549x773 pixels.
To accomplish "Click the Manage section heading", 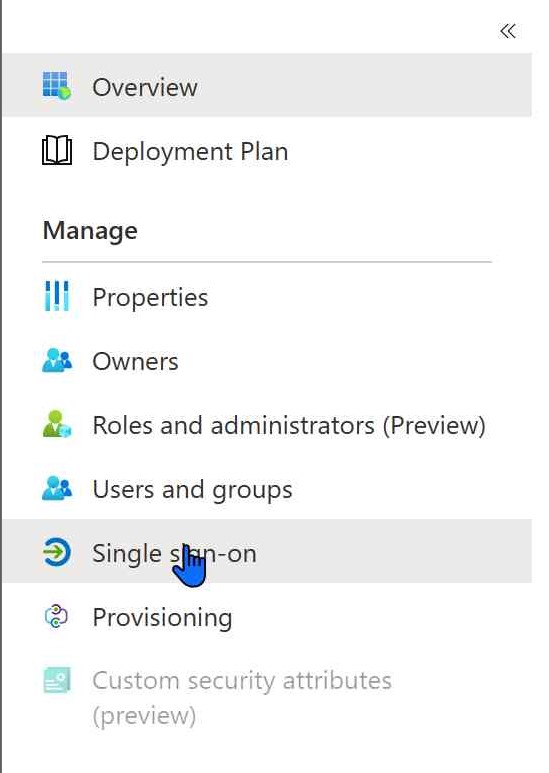I will click(90, 231).
